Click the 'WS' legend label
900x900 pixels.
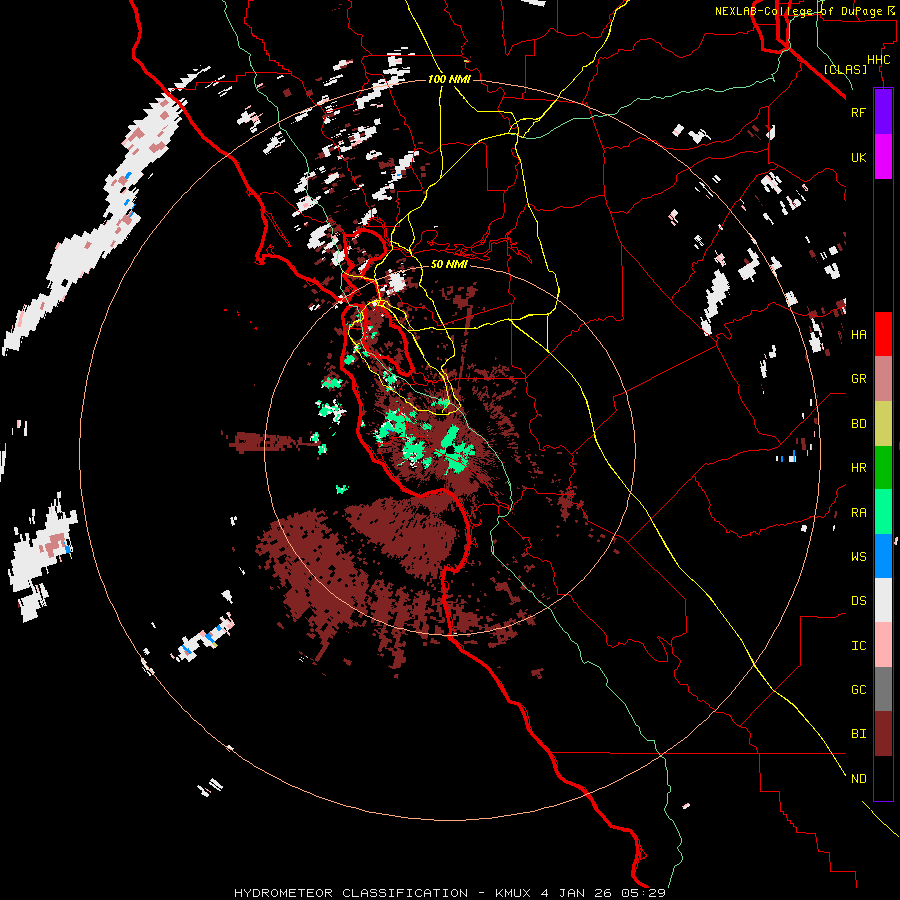click(x=858, y=556)
